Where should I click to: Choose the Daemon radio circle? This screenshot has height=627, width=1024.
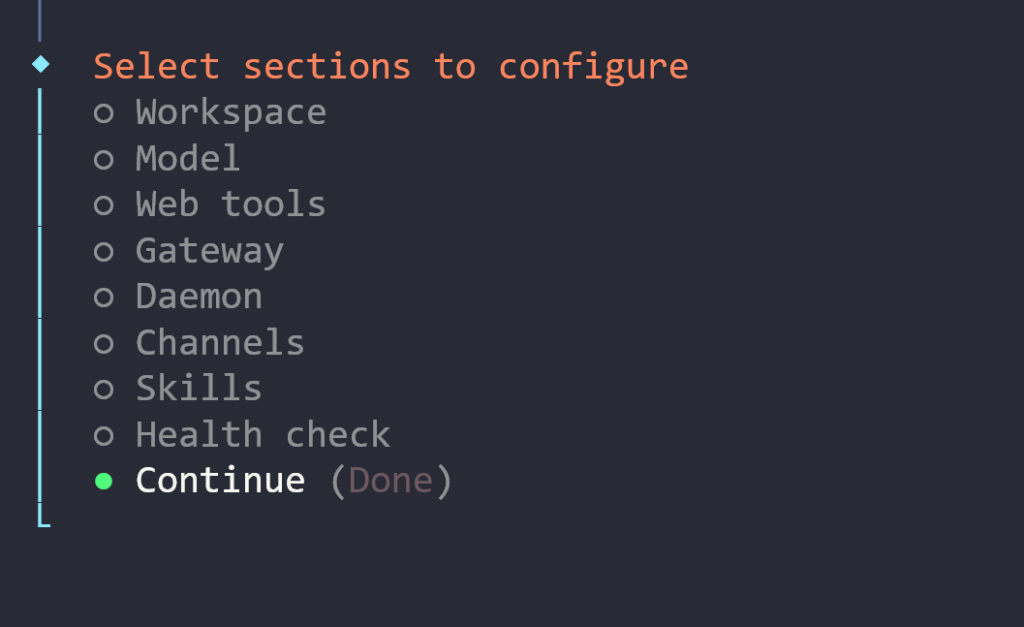coord(104,297)
